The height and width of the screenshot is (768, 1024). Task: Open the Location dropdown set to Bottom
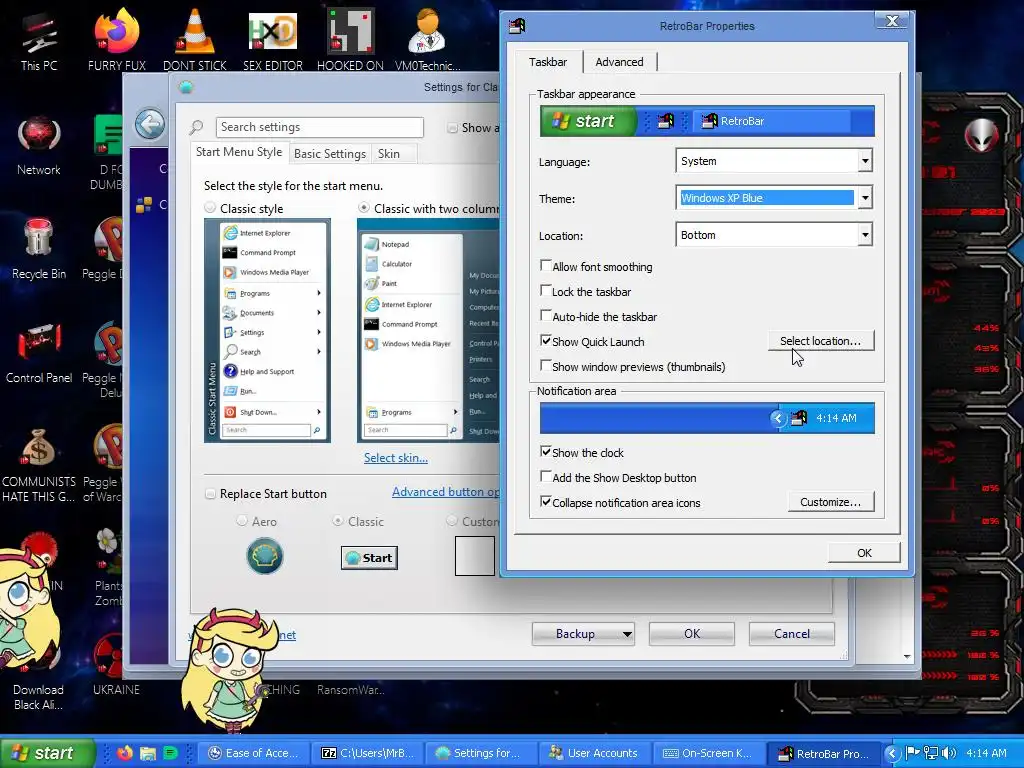tap(865, 234)
